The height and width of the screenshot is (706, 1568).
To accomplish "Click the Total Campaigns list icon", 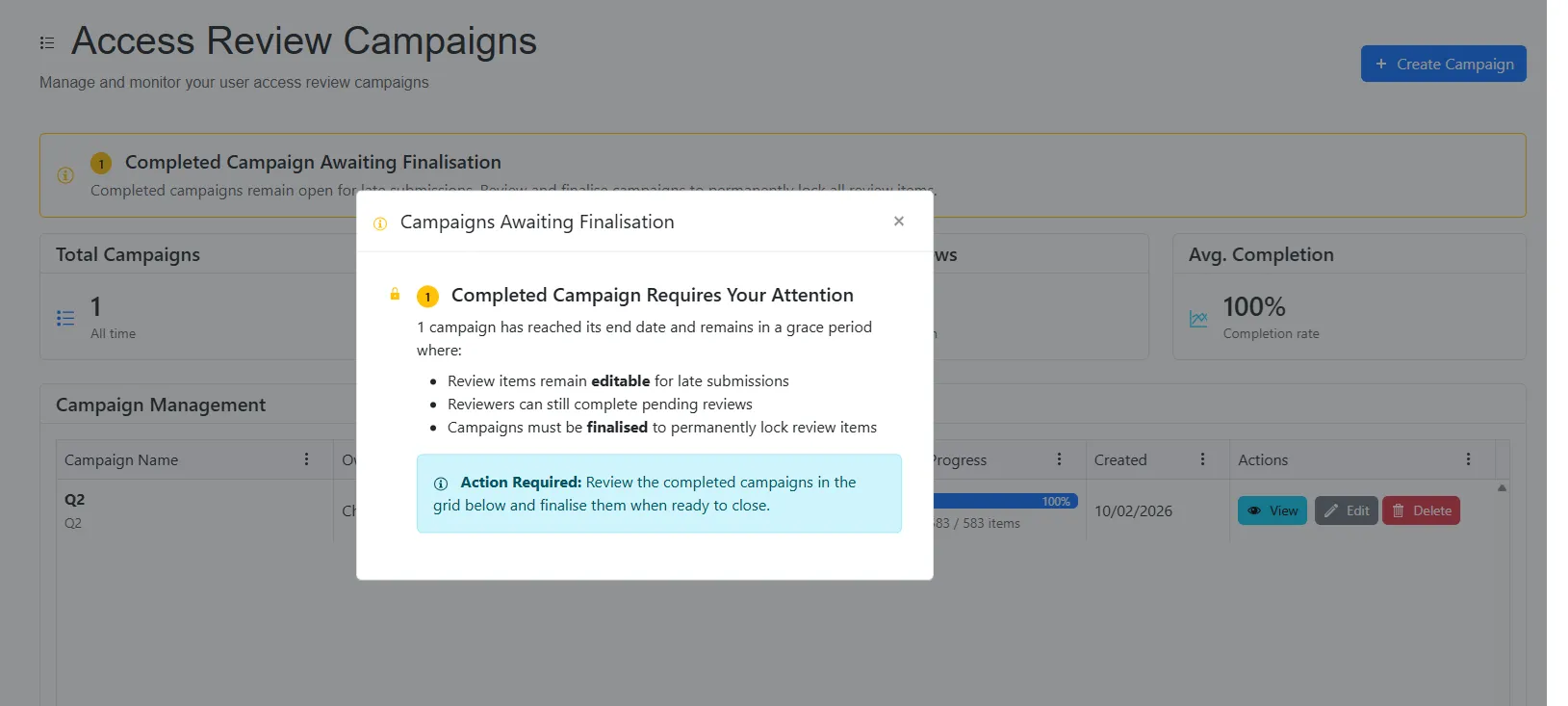I will click(x=65, y=318).
